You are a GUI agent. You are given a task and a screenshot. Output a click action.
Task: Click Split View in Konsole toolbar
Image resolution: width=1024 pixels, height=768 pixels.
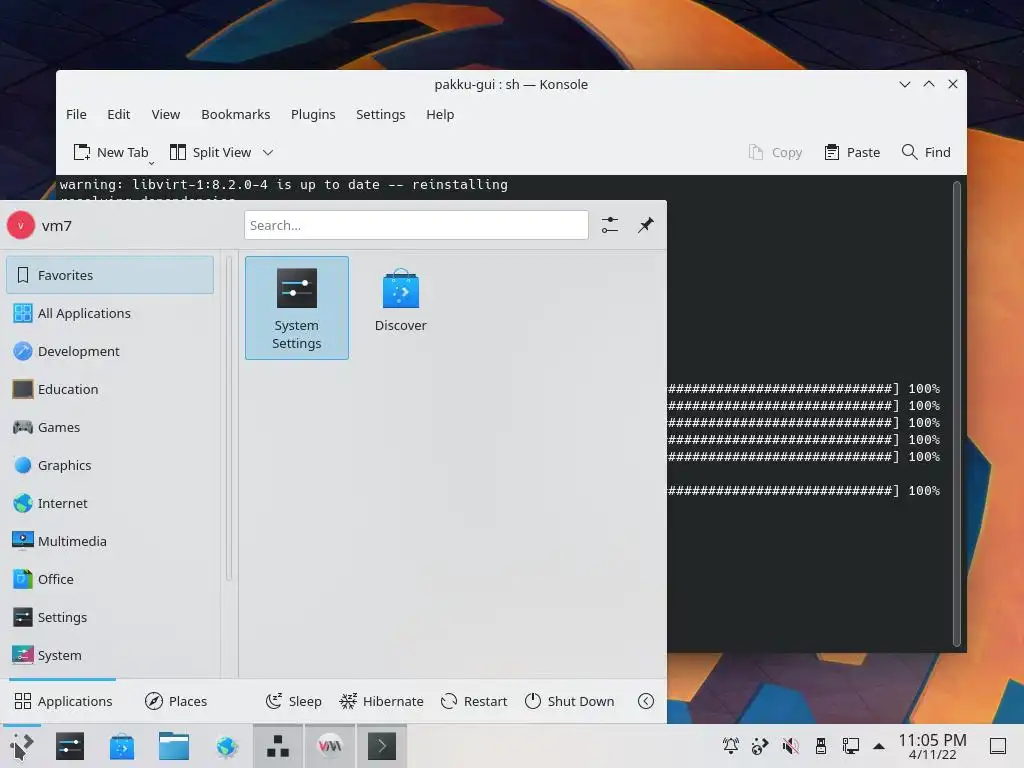[210, 152]
